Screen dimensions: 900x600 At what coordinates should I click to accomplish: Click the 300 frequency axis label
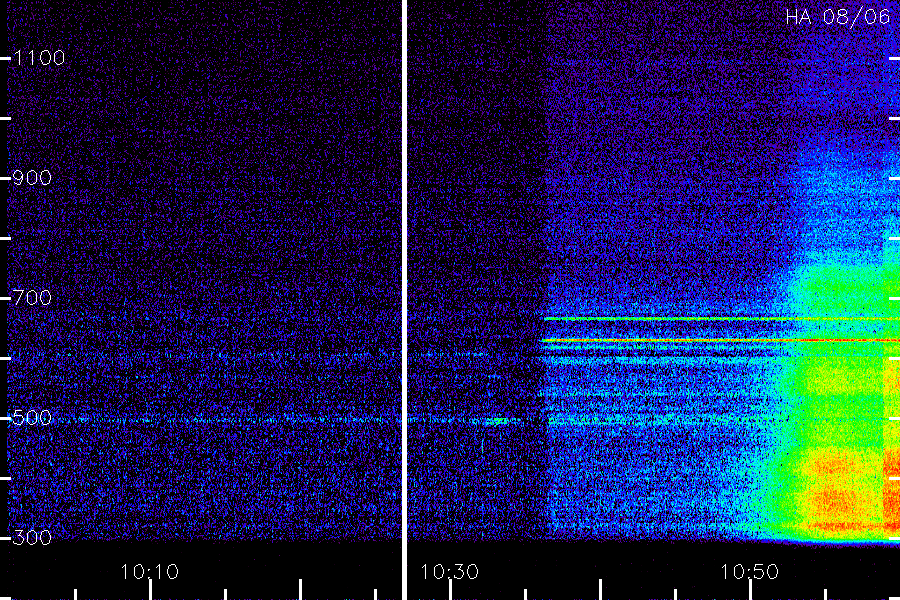coord(32,538)
